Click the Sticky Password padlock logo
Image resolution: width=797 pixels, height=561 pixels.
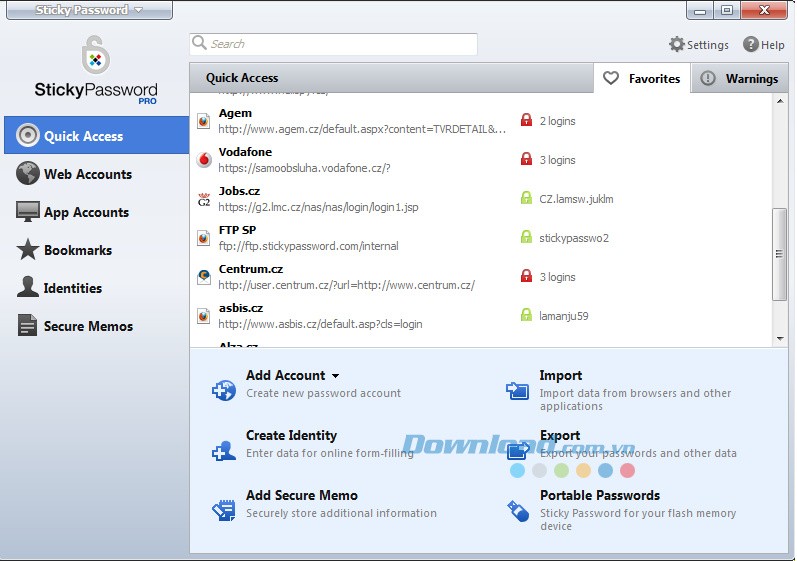[x=96, y=54]
